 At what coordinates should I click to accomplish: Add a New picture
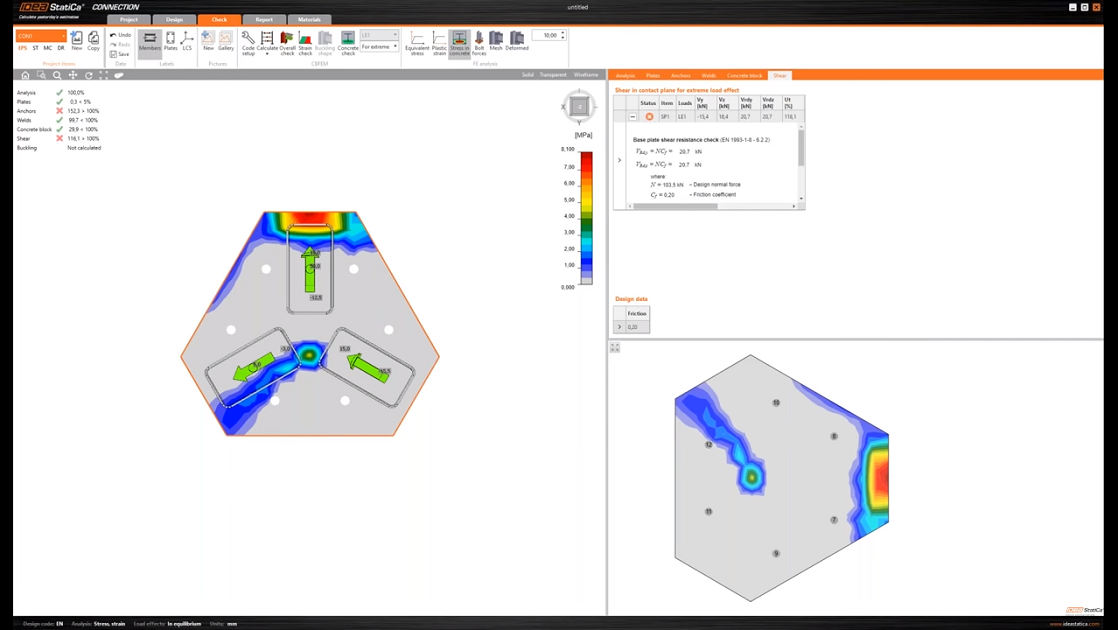pyautogui.click(x=208, y=41)
